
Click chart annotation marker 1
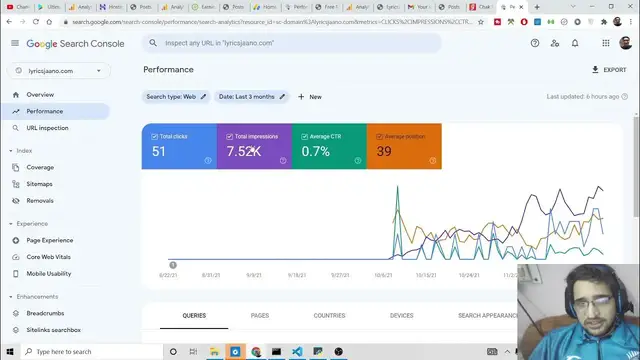[173, 265]
